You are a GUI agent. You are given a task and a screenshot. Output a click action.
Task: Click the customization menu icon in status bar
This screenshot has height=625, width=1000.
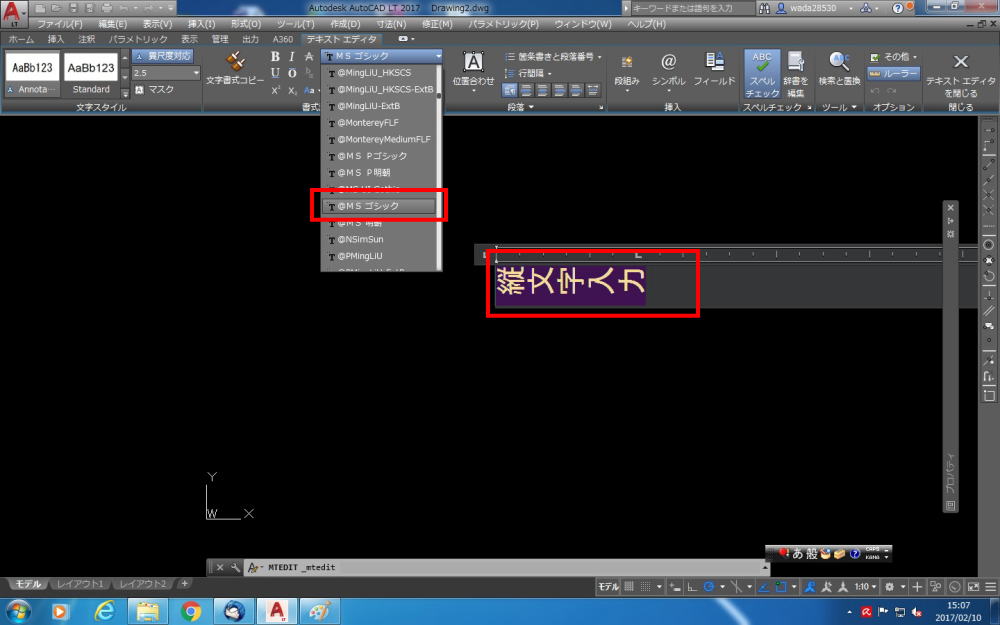point(990,587)
